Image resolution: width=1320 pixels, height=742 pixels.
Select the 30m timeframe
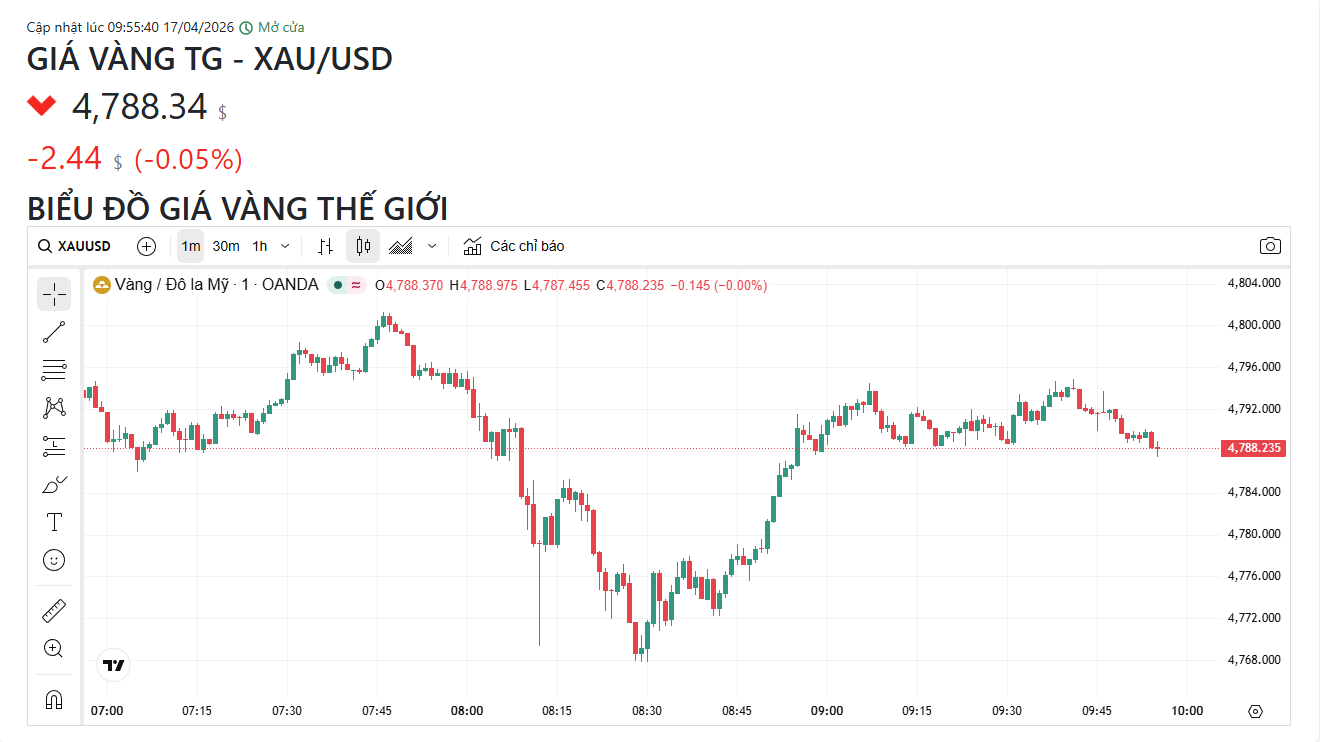(226, 246)
